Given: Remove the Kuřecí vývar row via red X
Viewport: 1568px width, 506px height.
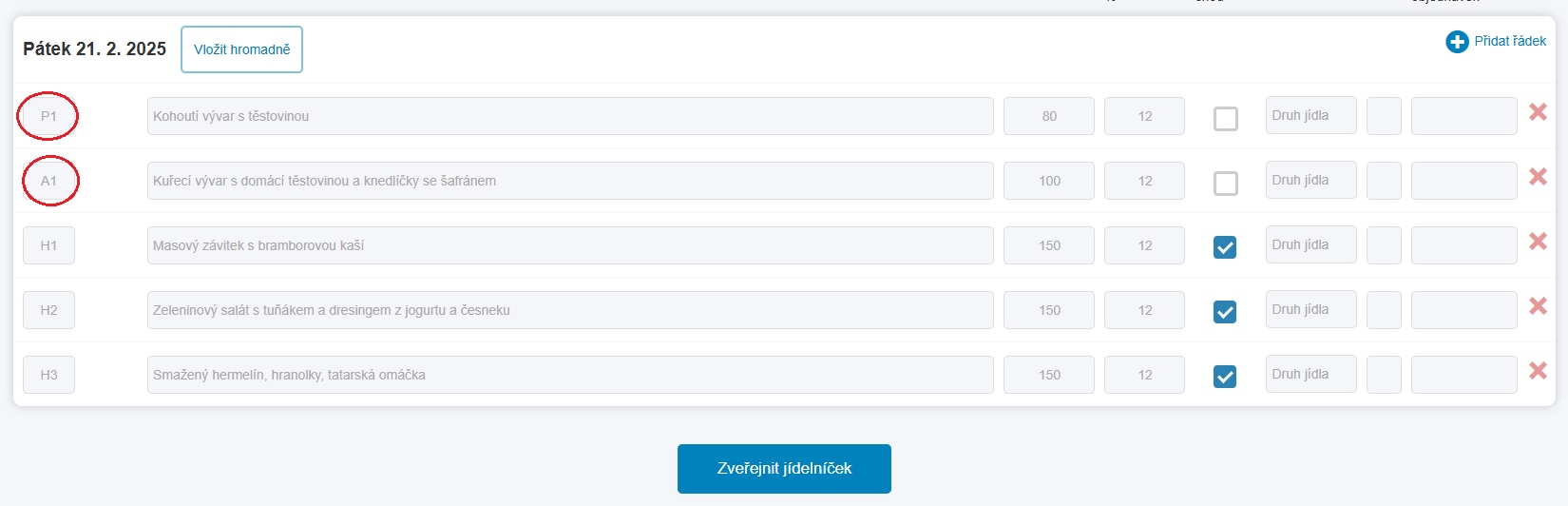Looking at the screenshot, I should [x=1538, y=177].
